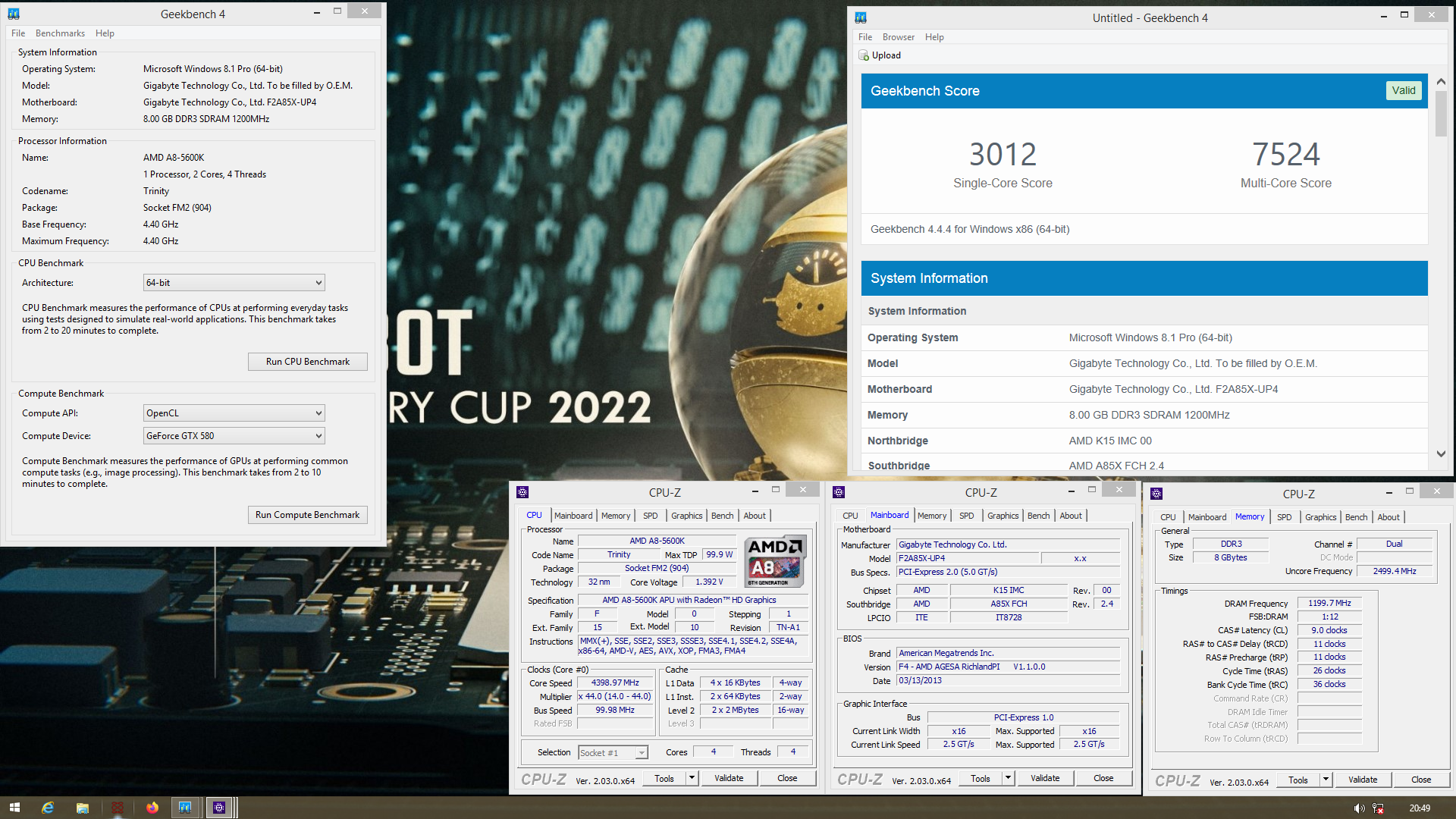Select CPU tab in Memory CPU-Z window

coord(1169,517)
